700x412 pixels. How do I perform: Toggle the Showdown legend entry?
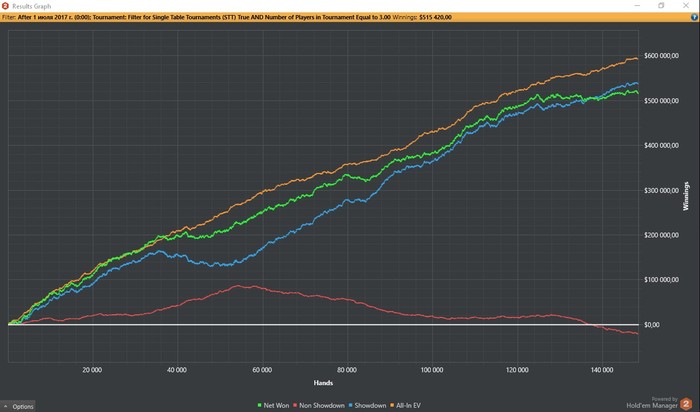[x=367, y=405]
